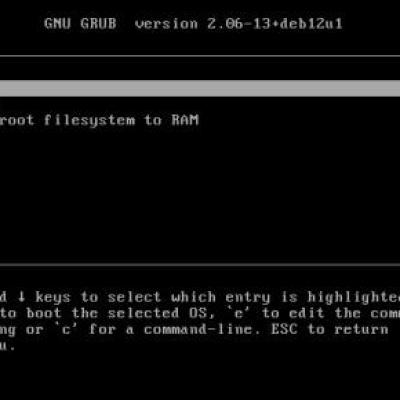Click the 'ESC' key label

coord(285,329)
